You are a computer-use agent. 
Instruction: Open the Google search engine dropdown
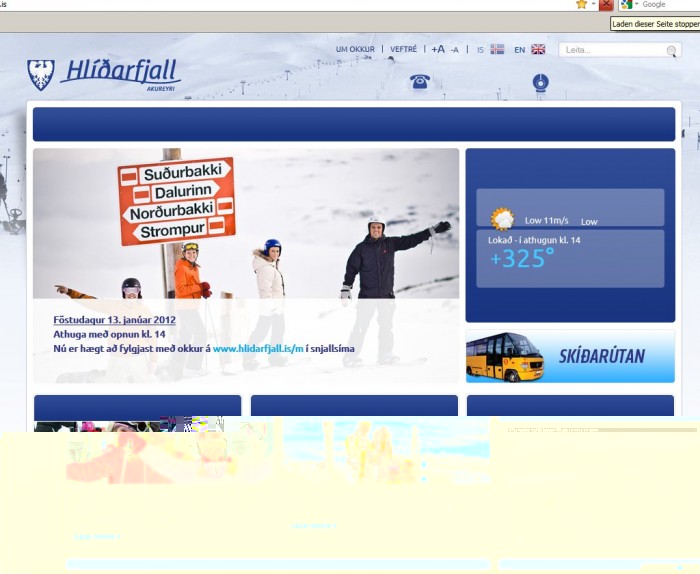[x=637, y=5]
